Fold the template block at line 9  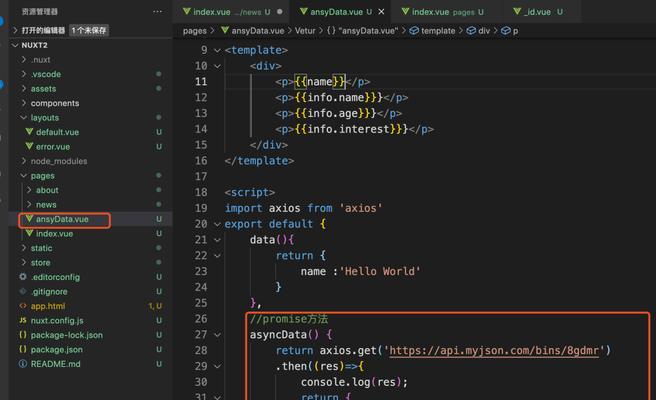pyautogui.click(x=217, y=50)
